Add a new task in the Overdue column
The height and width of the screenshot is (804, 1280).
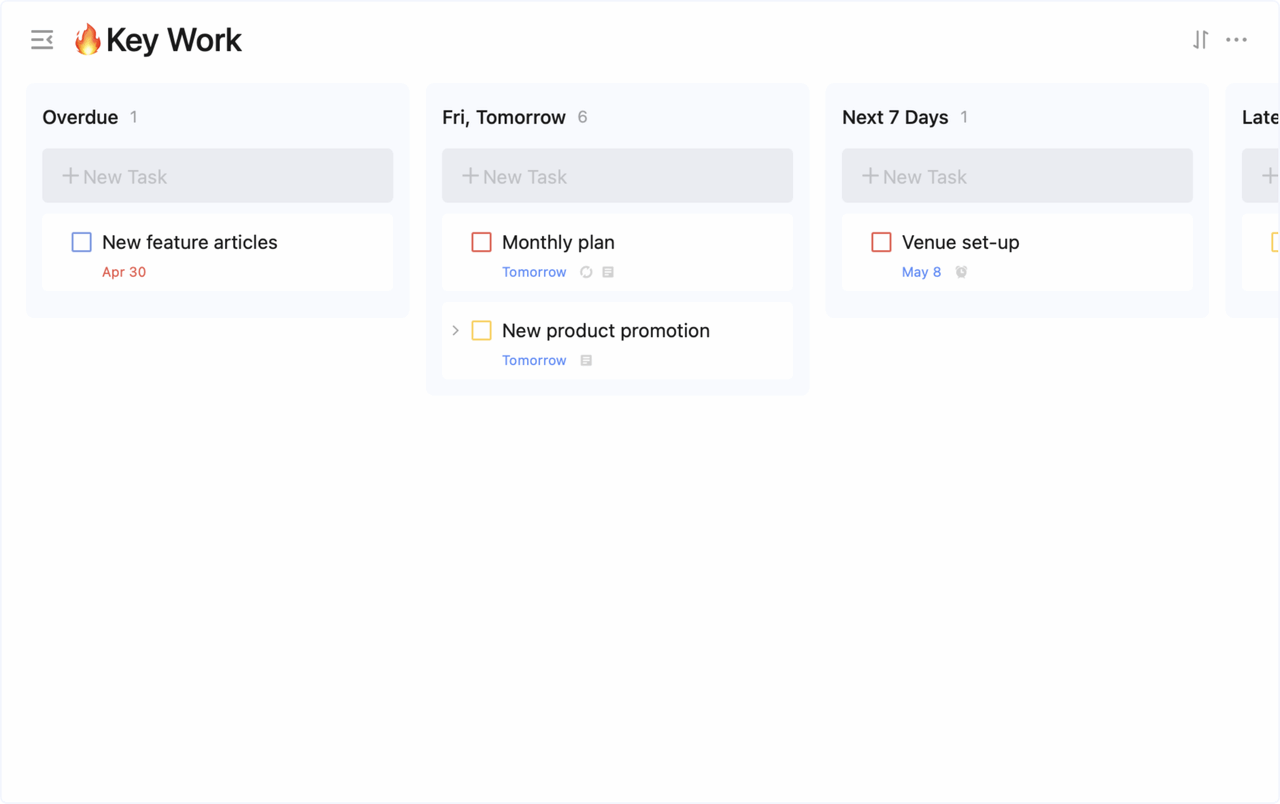tap(217, 176)
